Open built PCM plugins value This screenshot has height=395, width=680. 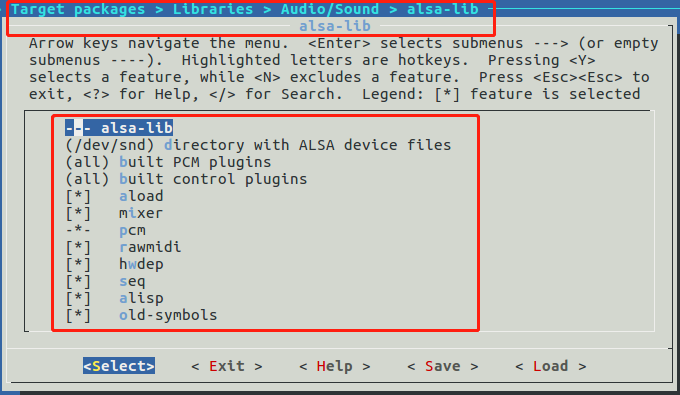click(x=168, y=162)
